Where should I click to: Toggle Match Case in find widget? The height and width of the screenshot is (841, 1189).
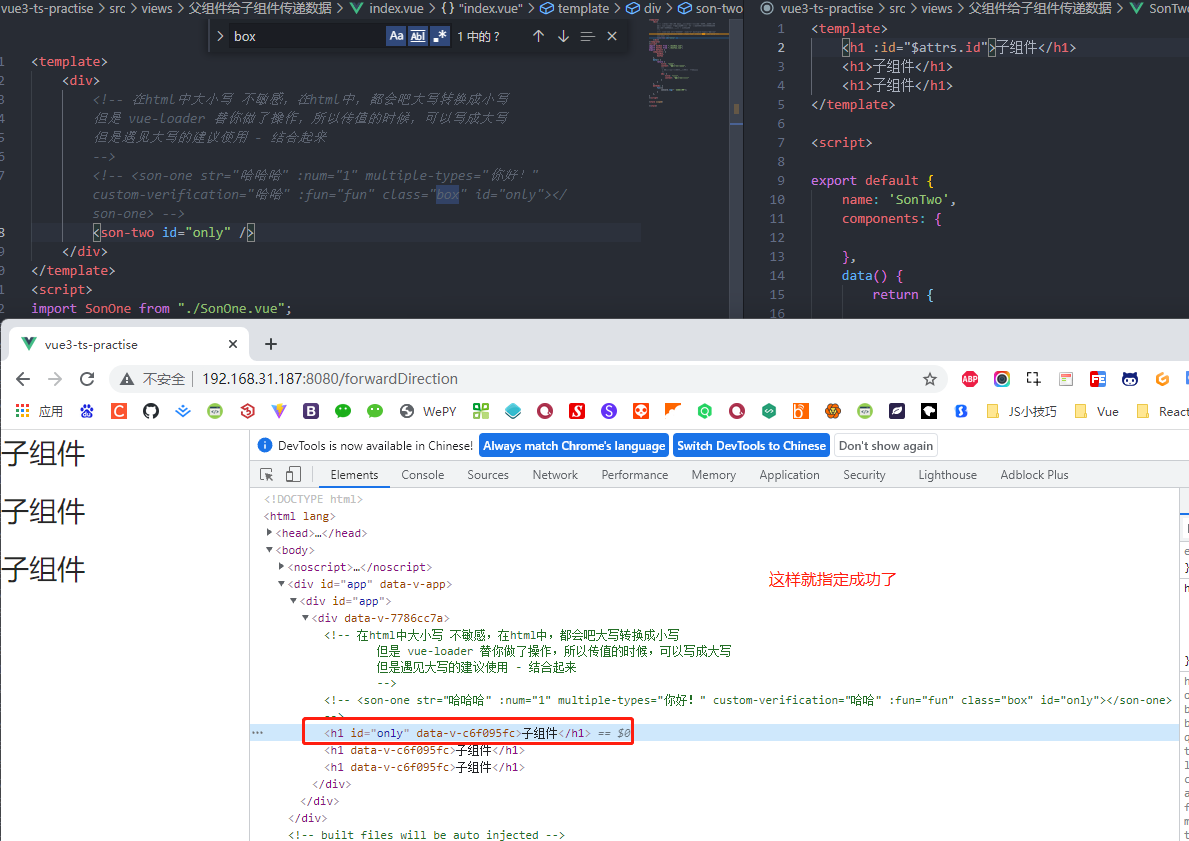(396, 36)
